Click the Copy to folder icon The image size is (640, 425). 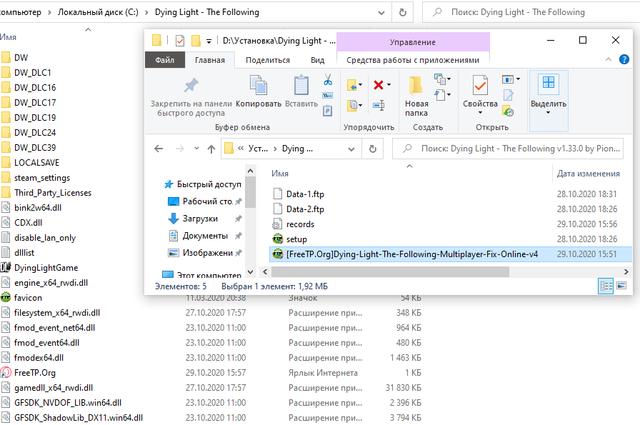(x=352, y=105)
